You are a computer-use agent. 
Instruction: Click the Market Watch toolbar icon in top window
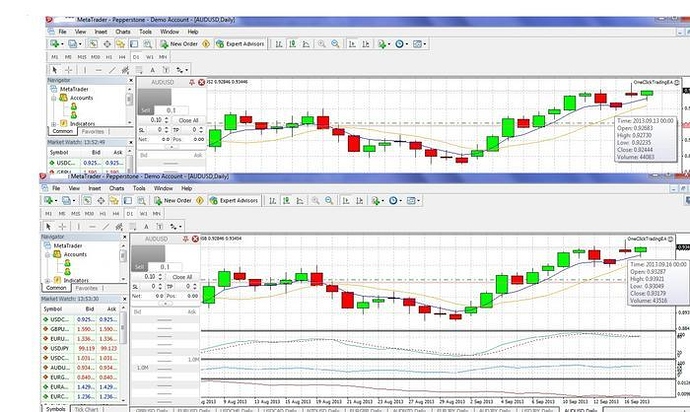click(93, 44)
